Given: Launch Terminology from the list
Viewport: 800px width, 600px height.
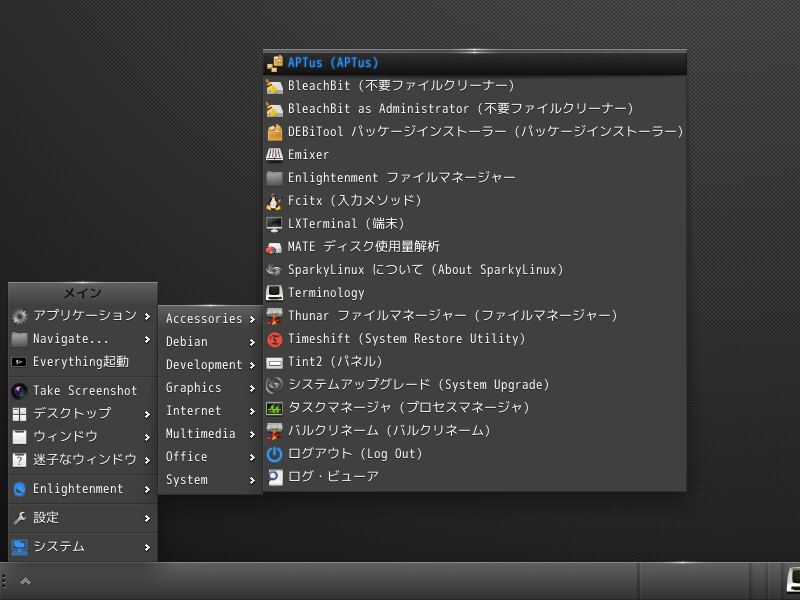Looking at the screenshot, I should pyautogui.click(x=474, y=293).
